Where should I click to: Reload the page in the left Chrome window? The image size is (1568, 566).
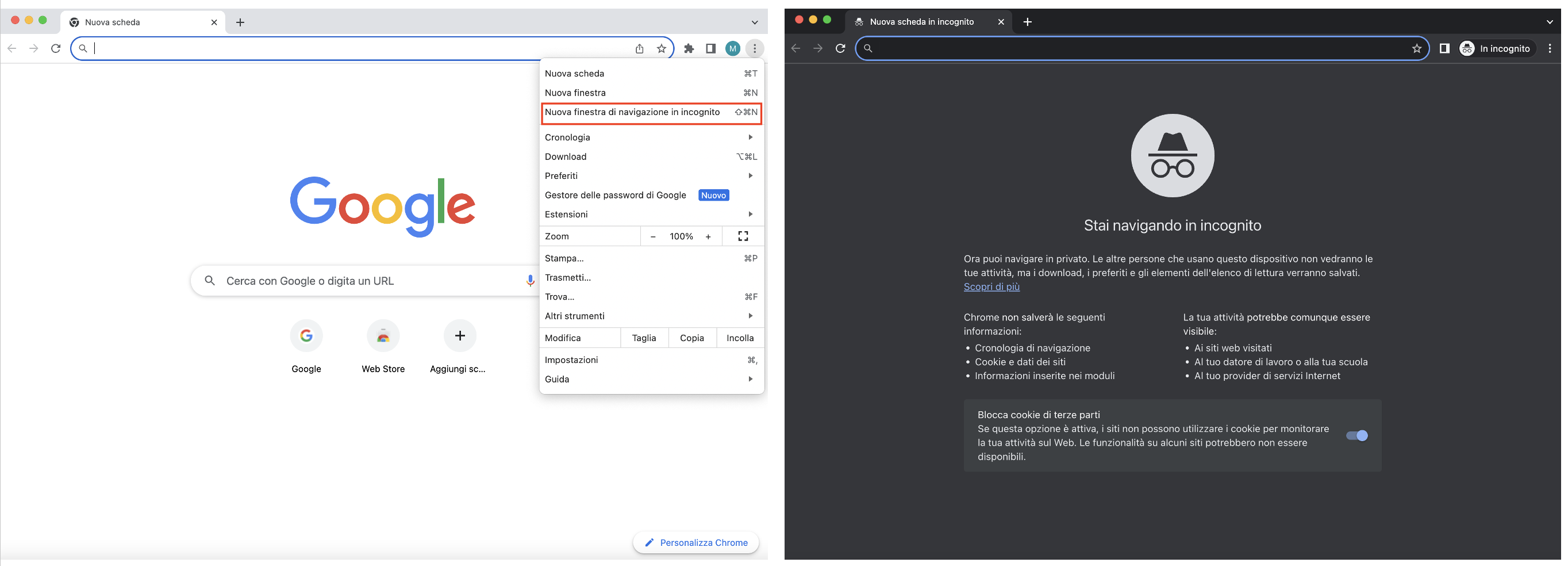pos(56,49)
